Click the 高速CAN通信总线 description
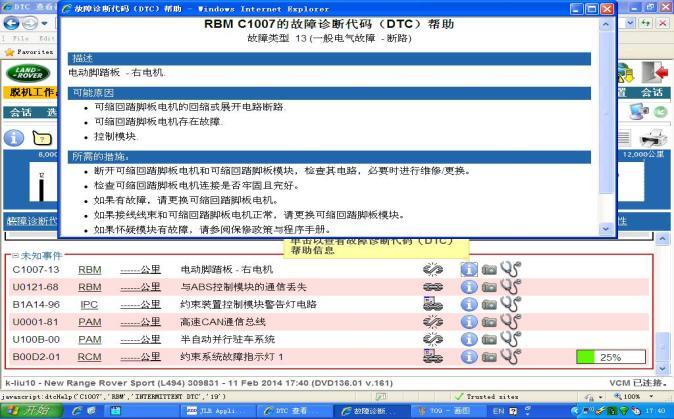This screenshot has width=674, height=419. (223, 322)
